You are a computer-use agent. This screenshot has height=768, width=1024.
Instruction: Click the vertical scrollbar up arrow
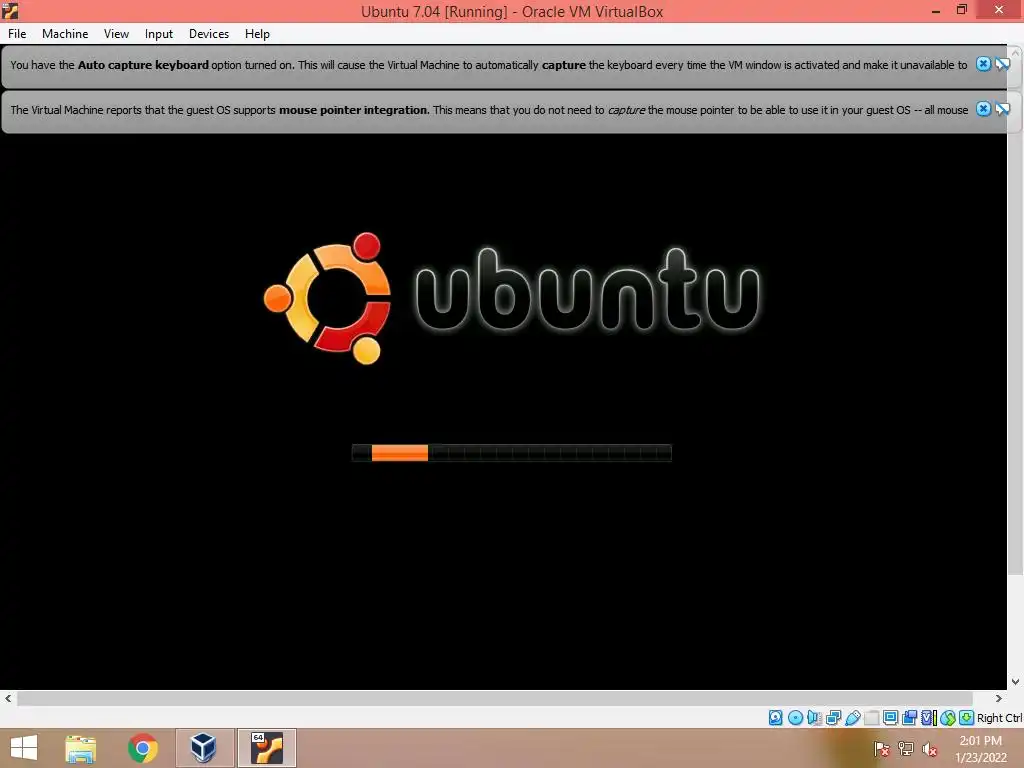pos(1016,51)
